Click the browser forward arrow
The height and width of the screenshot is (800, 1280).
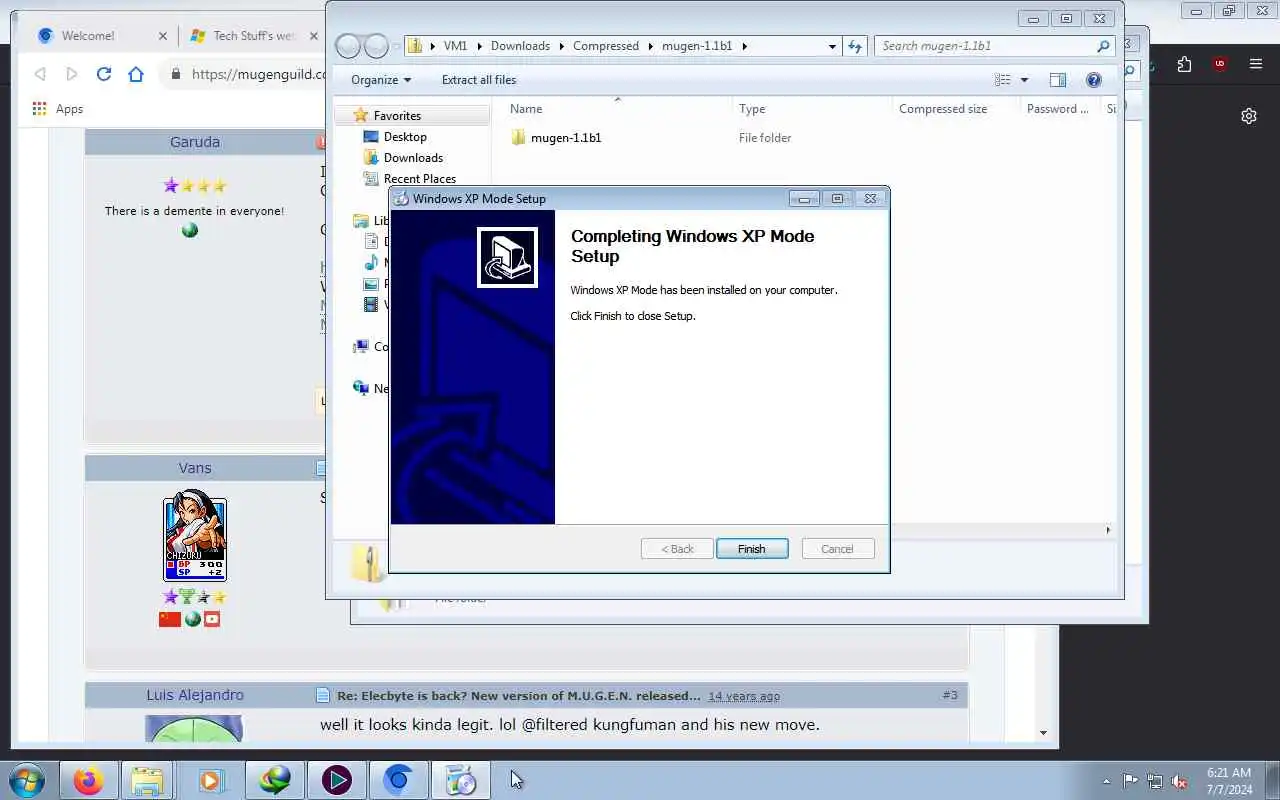[72, 74]
